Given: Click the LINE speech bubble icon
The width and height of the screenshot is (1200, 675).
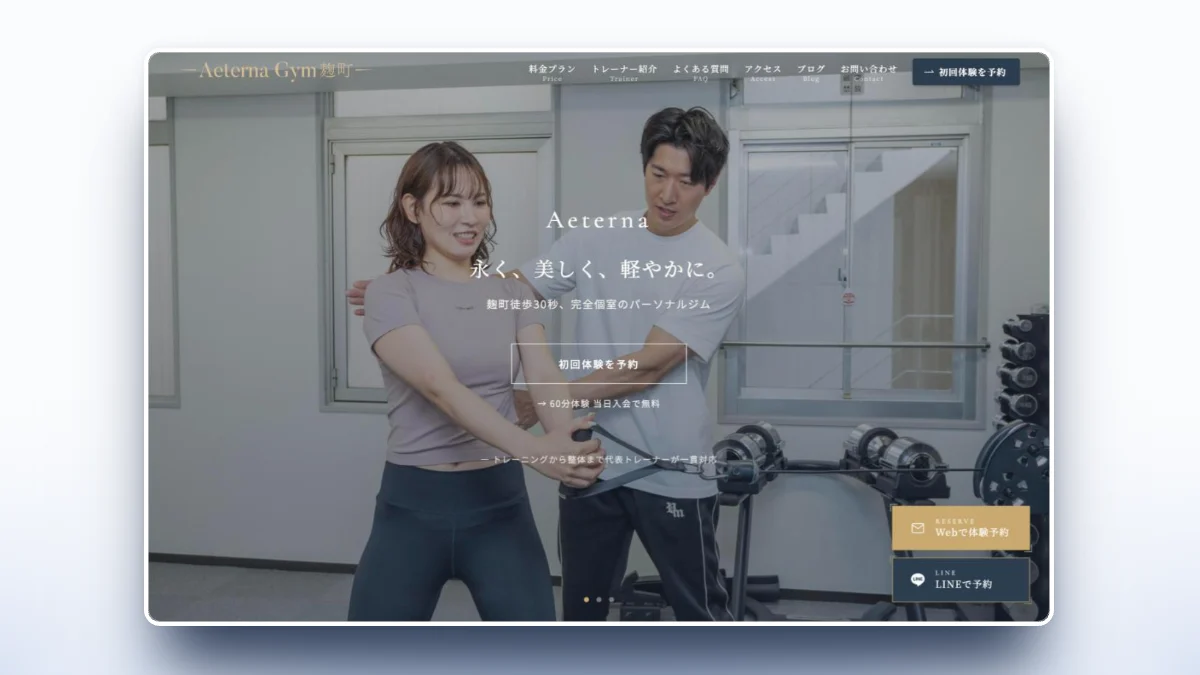Looking at the screenshot, I should coord(918,580).
